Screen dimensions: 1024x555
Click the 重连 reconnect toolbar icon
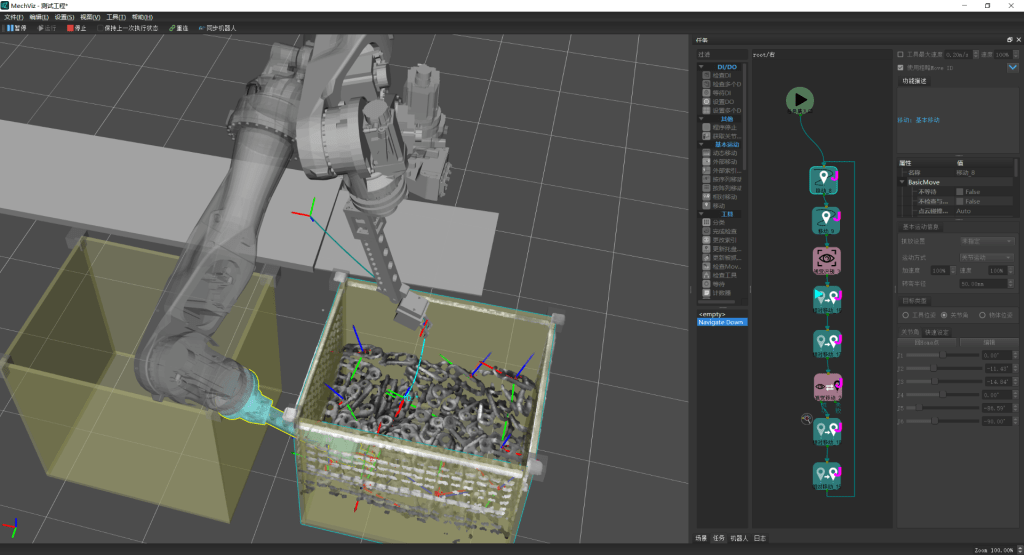tap(178, 28)
